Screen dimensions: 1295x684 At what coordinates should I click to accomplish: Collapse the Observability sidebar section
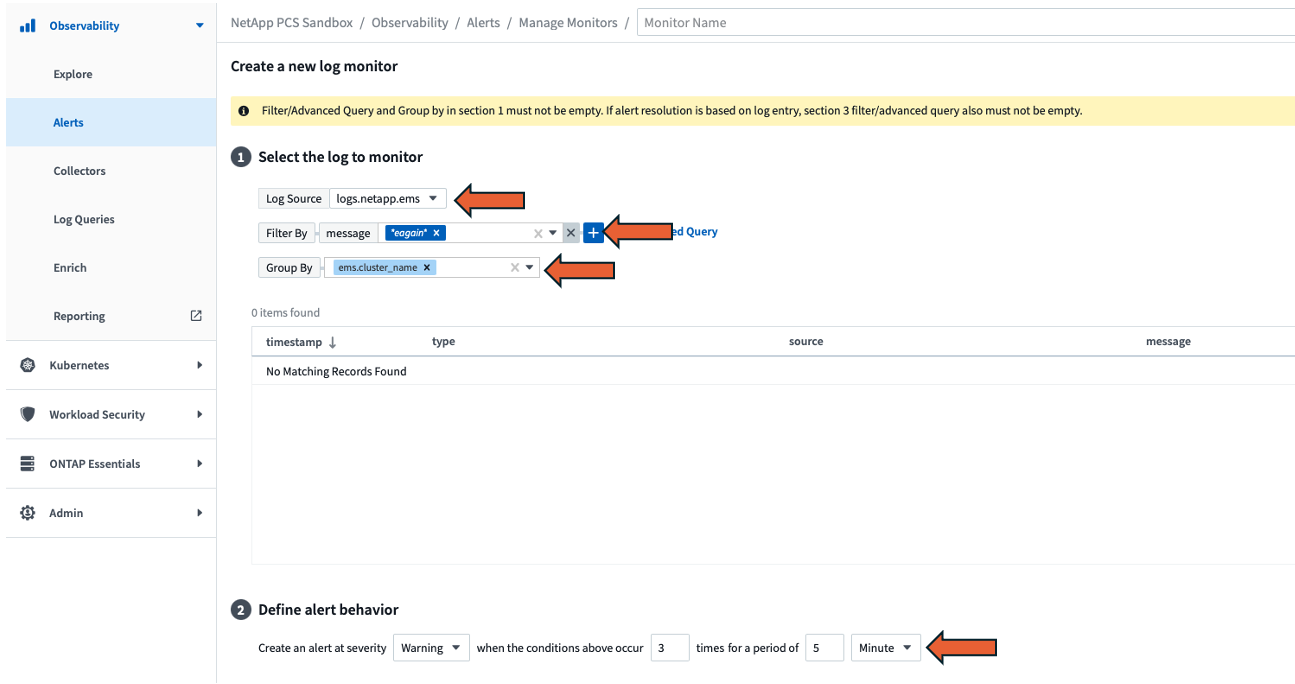point(200,26)
